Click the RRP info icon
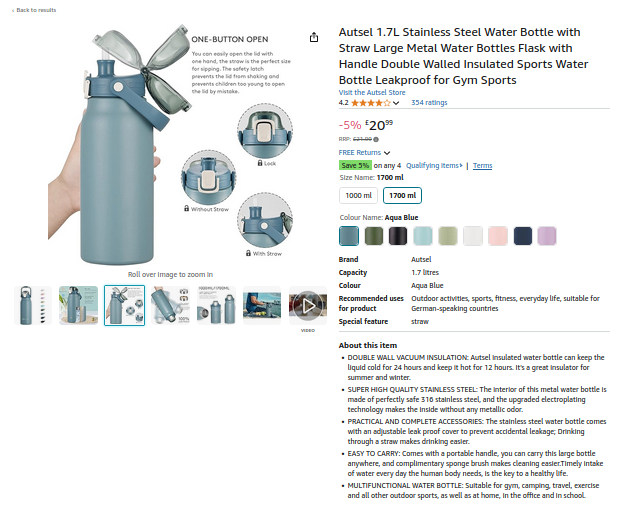The height and width of the screenshot is (507, 620). coord(377,139)
